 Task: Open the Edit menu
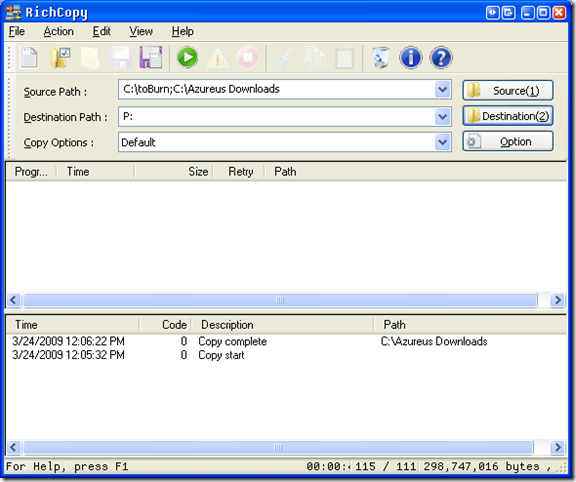[101, 31]
